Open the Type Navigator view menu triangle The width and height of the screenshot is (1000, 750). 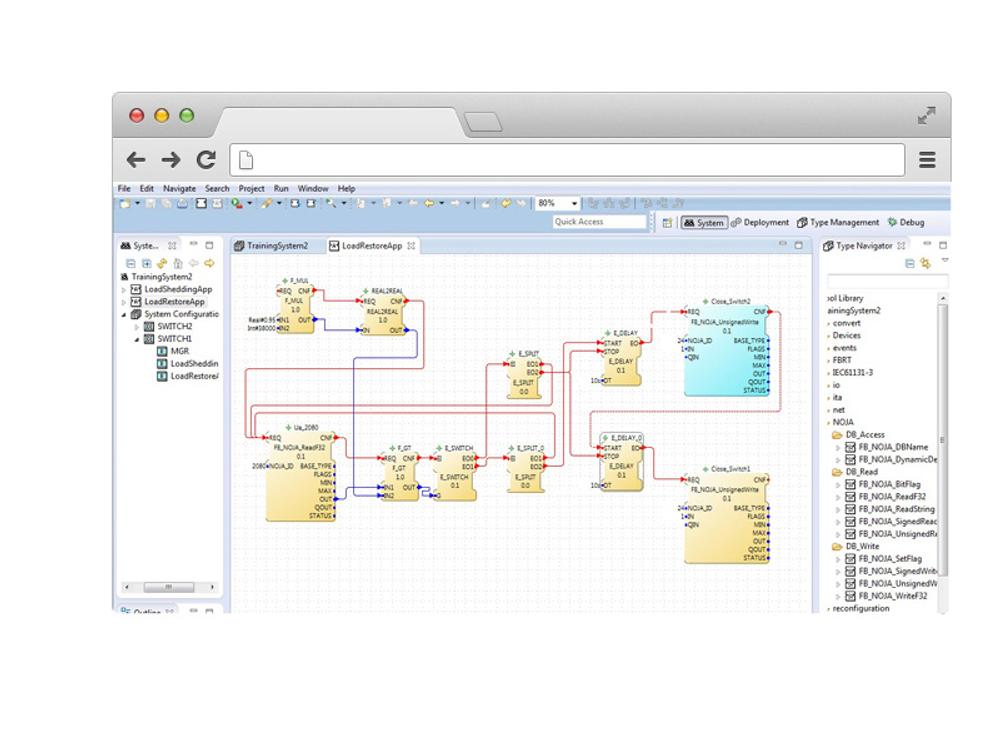pyautogui.click(x=945, y=260)
